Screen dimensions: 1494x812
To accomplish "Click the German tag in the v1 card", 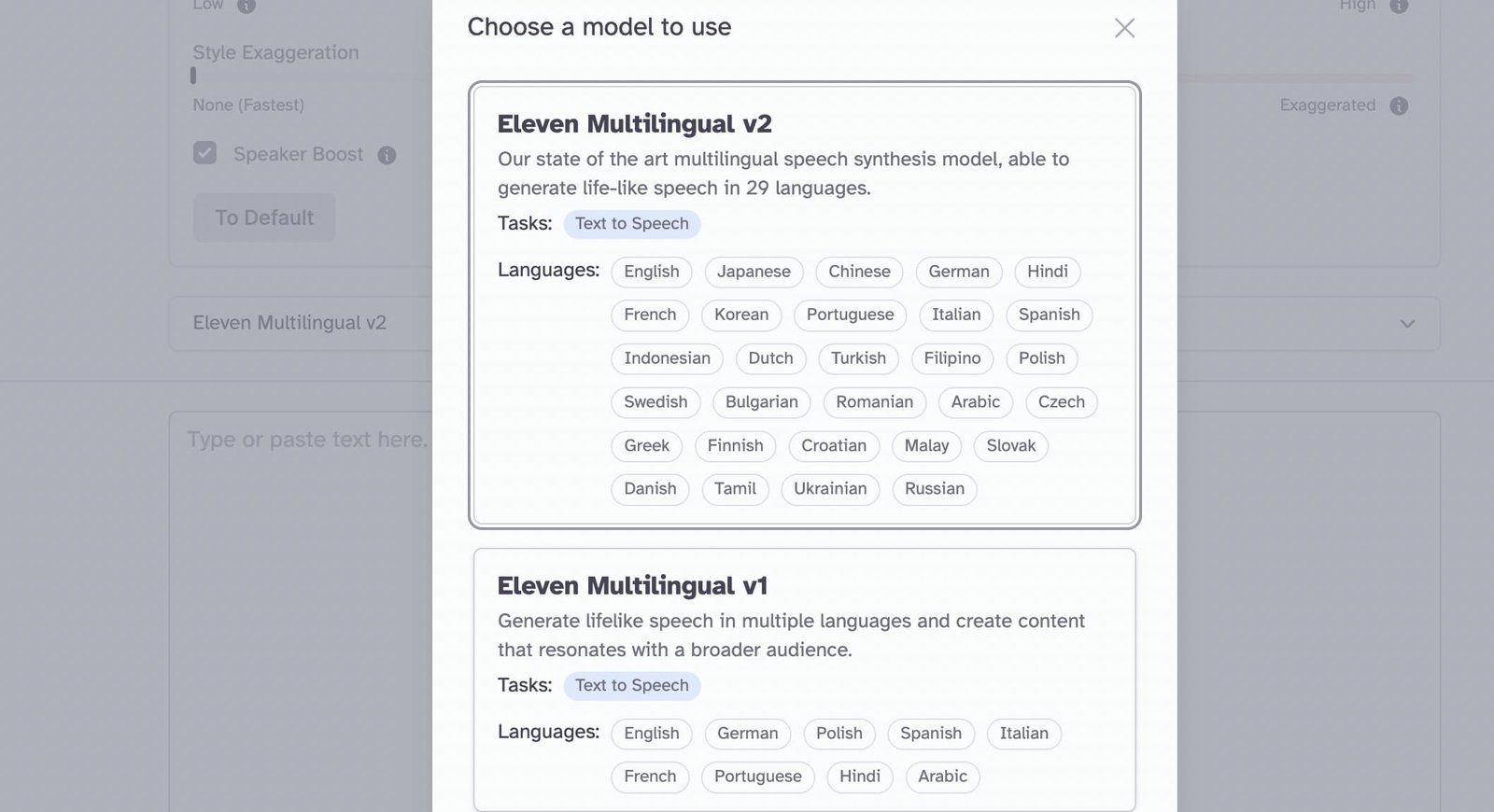I will 747,734.
